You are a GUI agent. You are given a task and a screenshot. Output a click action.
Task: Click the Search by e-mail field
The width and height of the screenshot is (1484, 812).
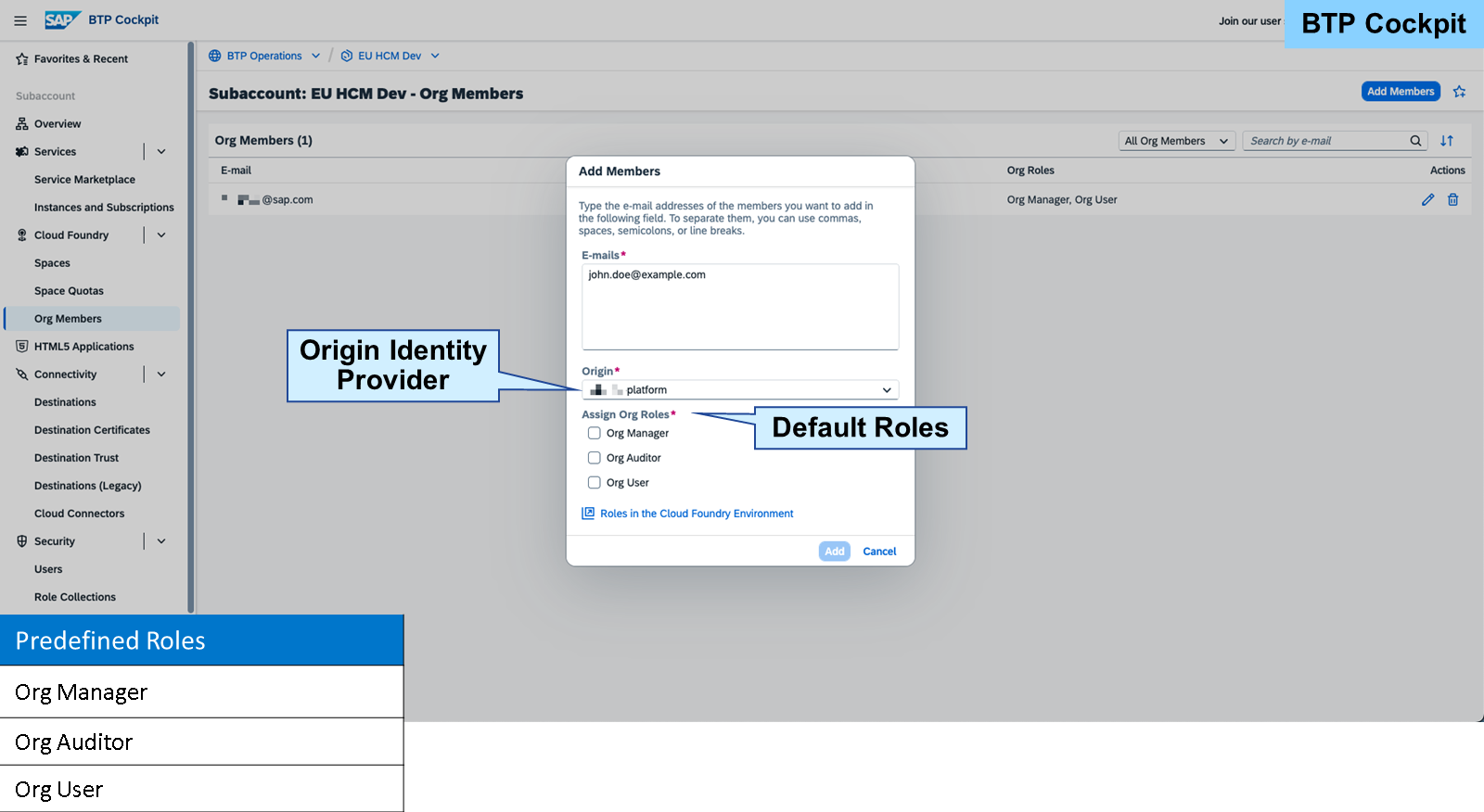(1325, 141)
